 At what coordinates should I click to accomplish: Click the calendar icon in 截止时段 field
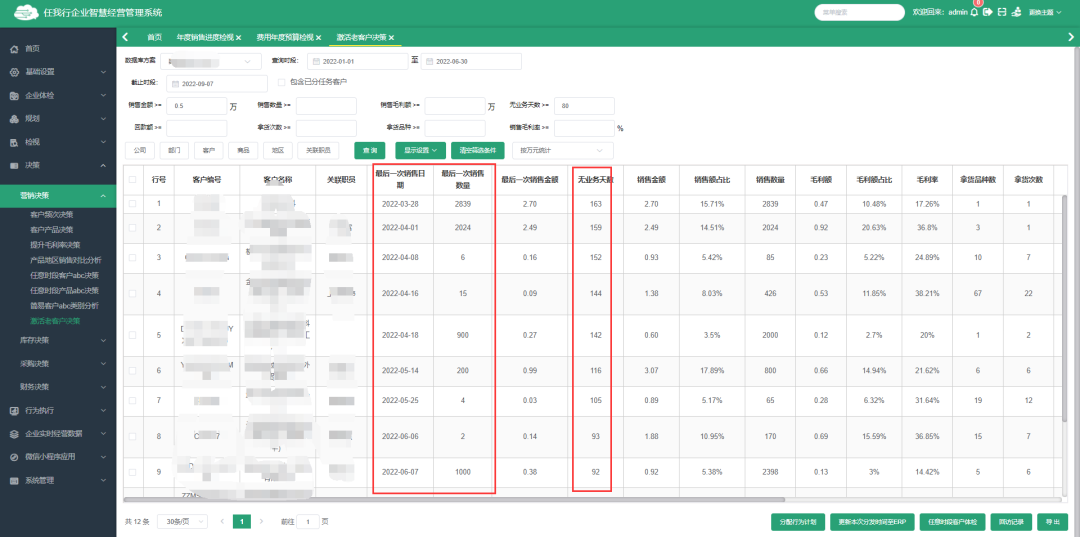(x=175, y=84)
